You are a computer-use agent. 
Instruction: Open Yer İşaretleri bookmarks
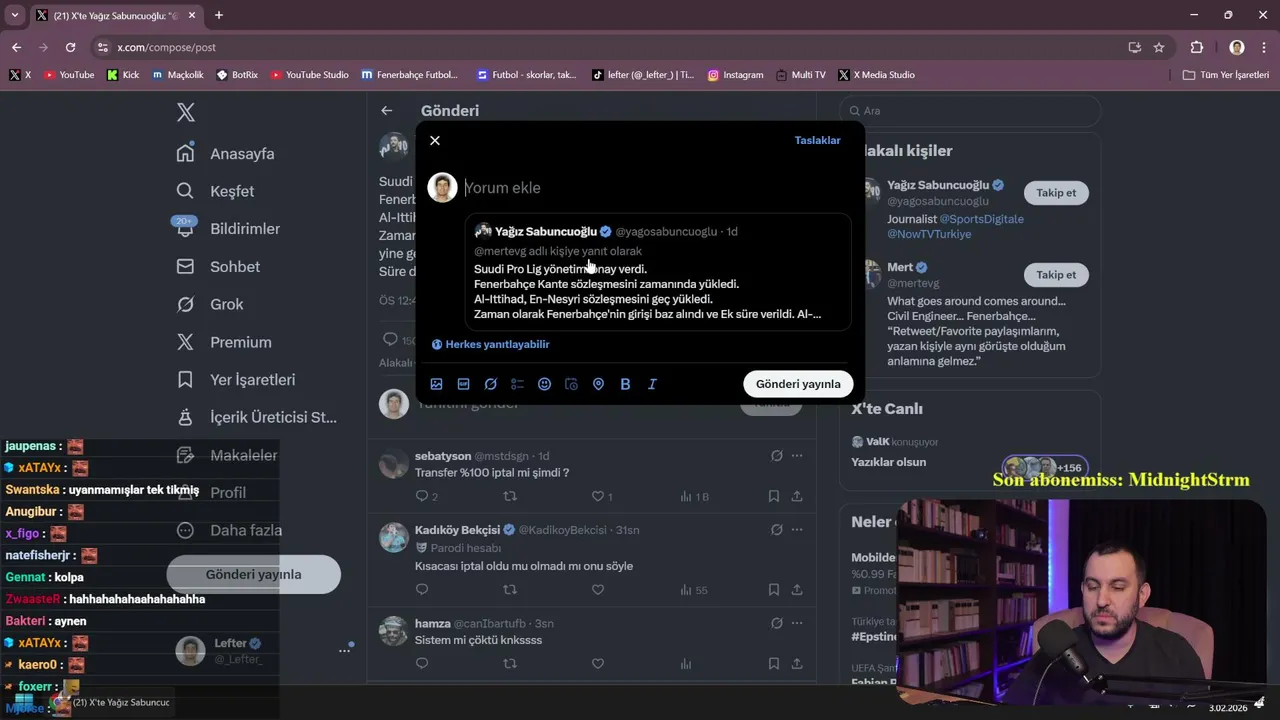[x=236, y=380]
